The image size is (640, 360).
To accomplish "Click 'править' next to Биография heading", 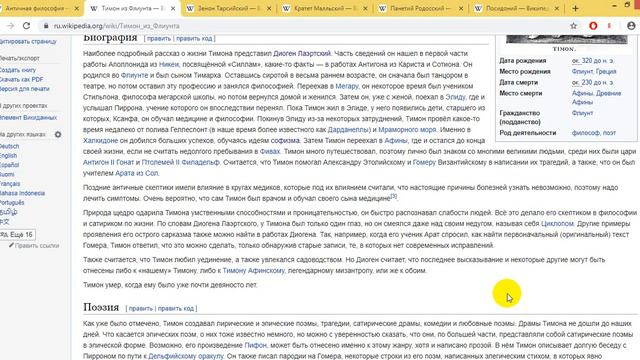I will point(159,38).
